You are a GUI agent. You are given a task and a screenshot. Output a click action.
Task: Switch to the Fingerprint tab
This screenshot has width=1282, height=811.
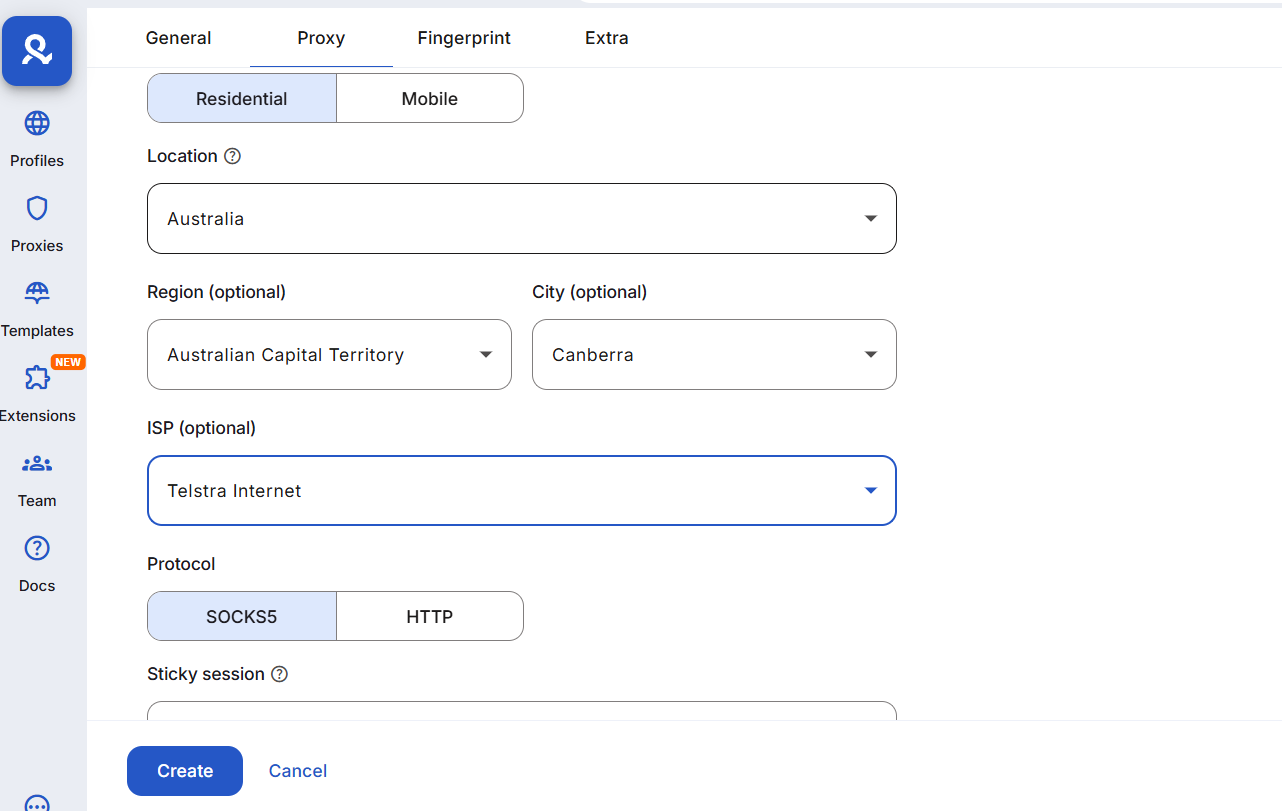[464, 38]
